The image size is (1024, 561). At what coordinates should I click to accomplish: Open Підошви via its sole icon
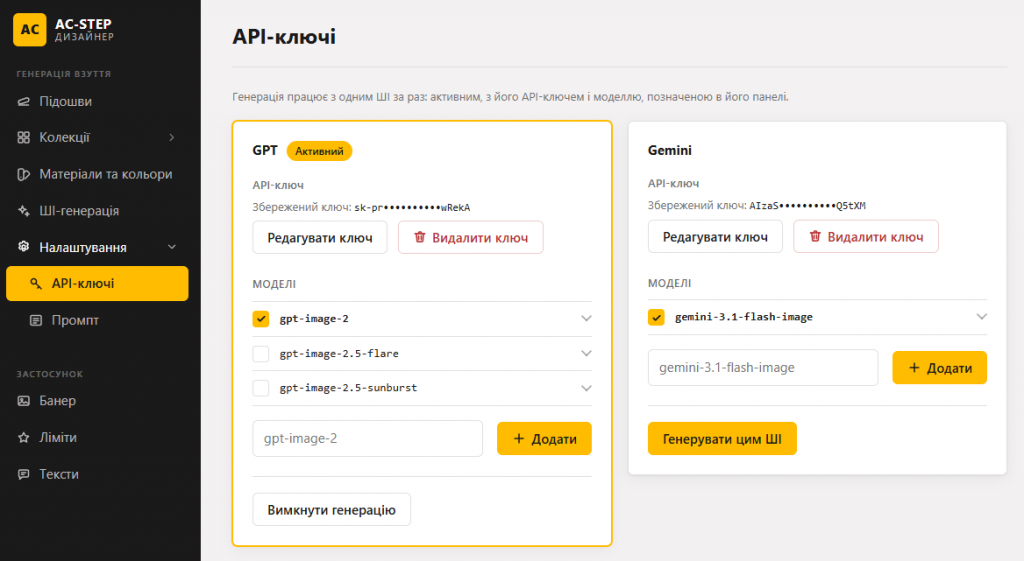(24, 101)
